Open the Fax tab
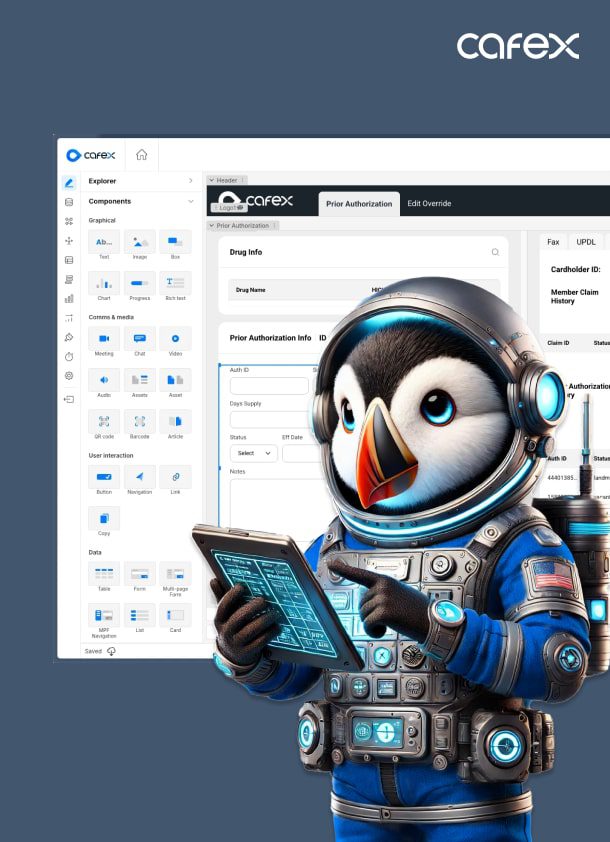Screen dimensions: 610x842 coord(553,242)
